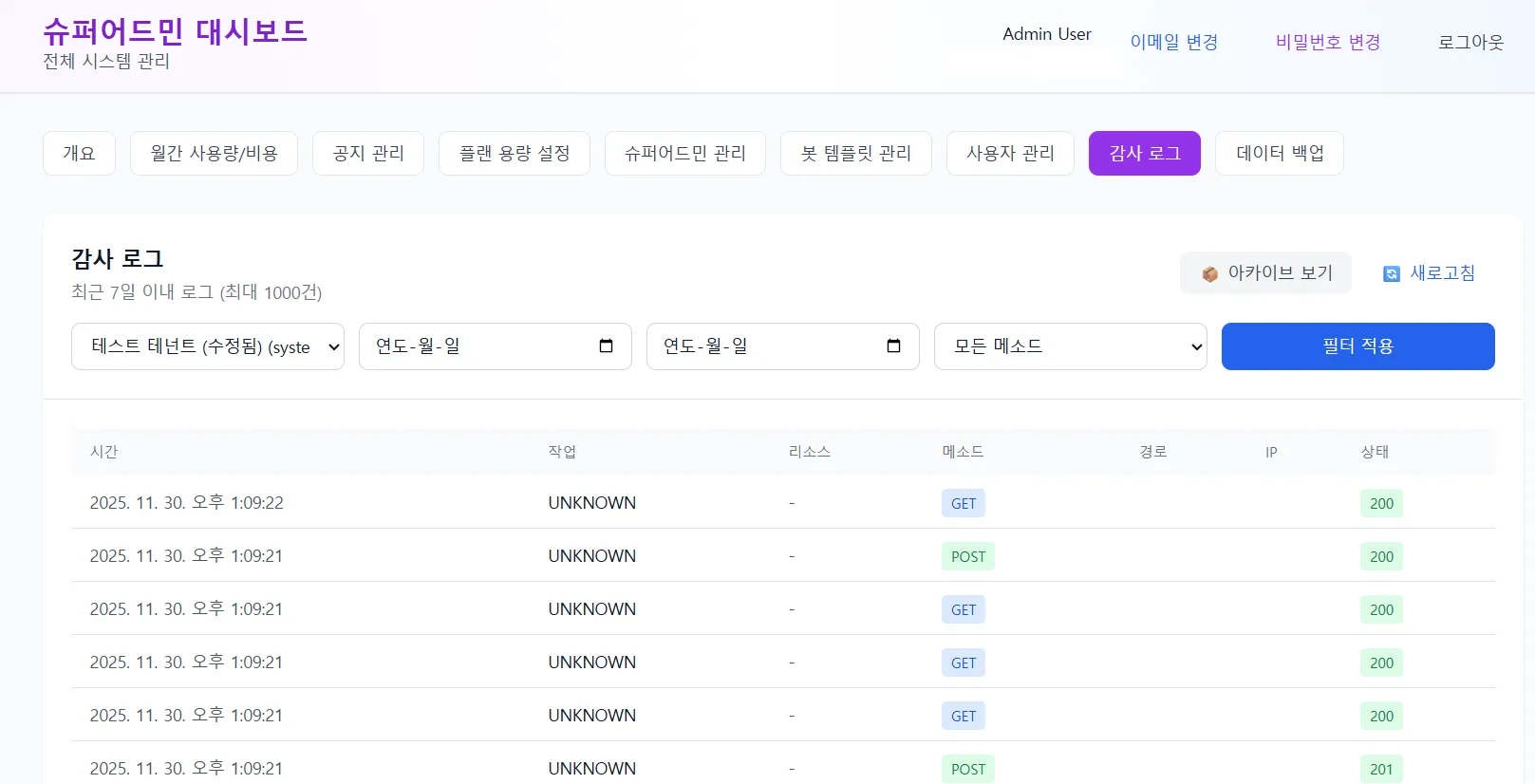
Task: Switch to 봇 템플릿 관리 tab
Action: [855, 154]
